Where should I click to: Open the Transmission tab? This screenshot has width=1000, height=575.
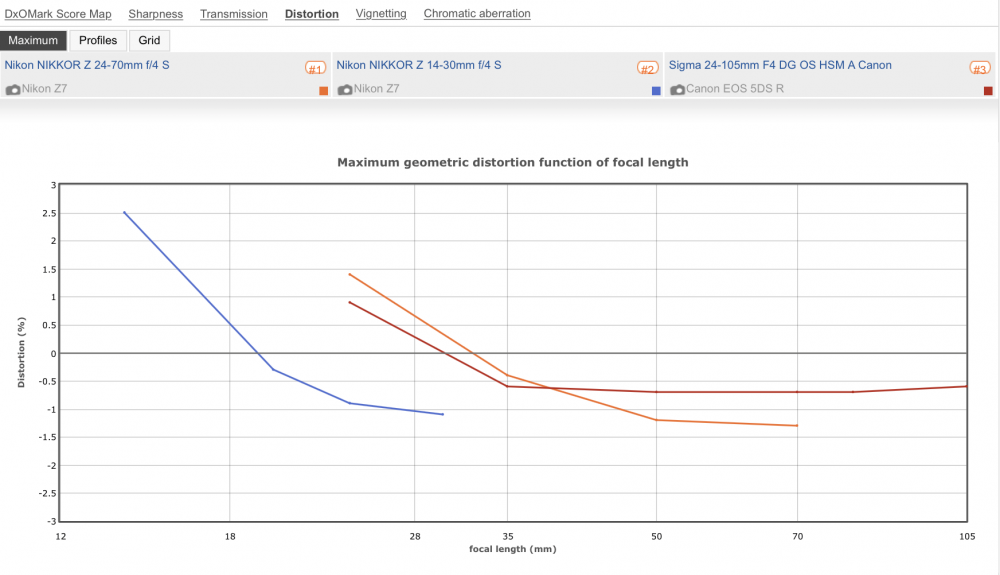(x=233, y=13)
